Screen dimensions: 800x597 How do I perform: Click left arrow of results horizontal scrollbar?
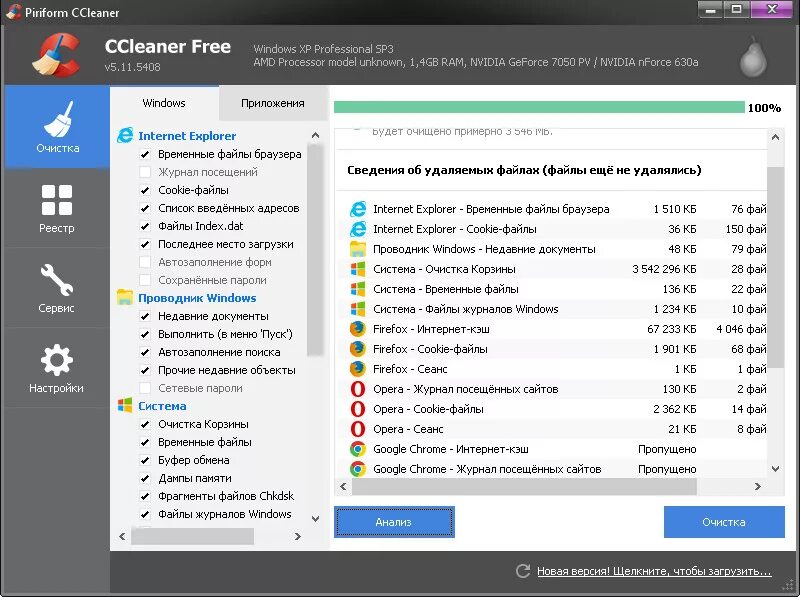tap(343, 486)
